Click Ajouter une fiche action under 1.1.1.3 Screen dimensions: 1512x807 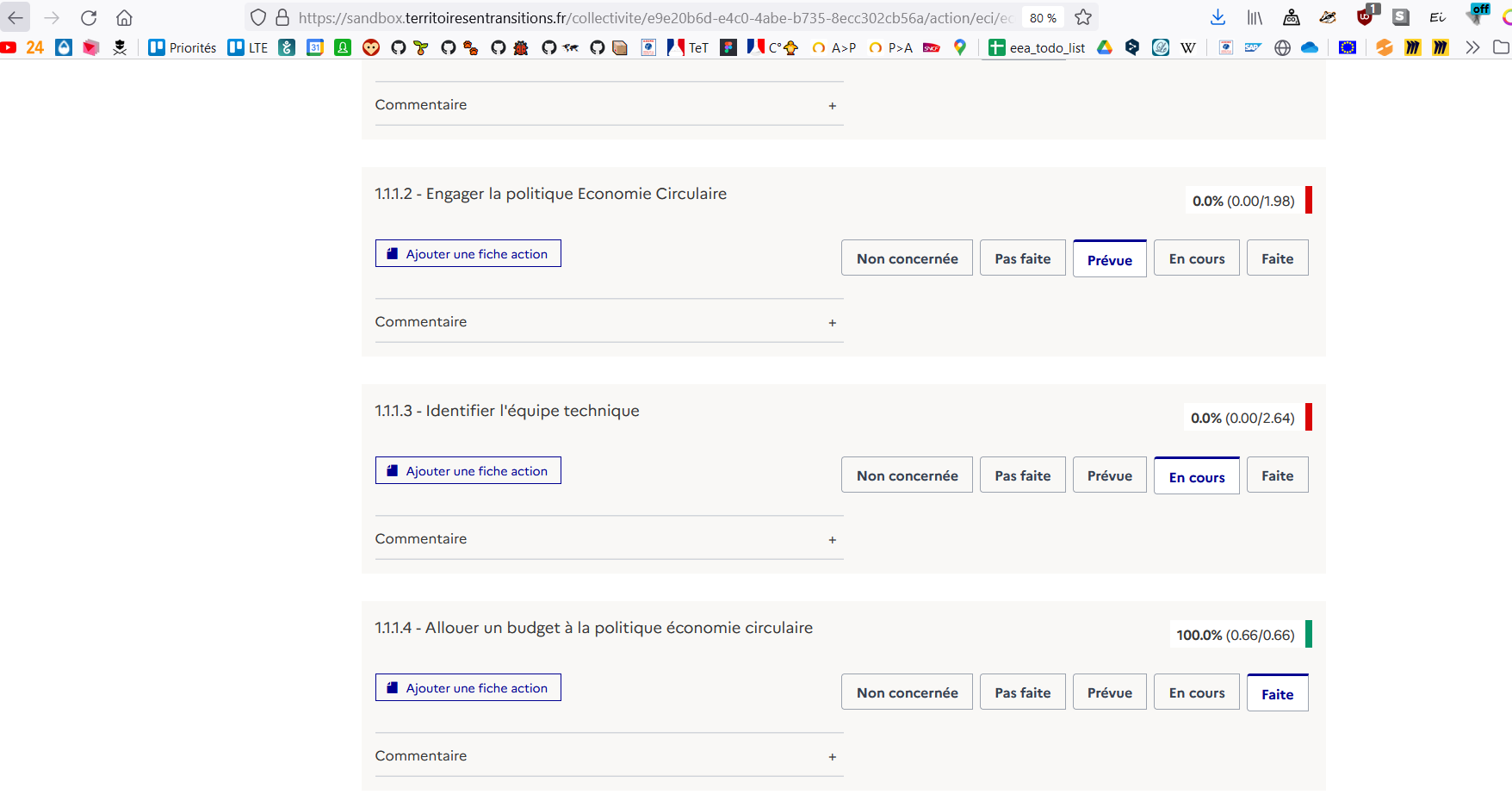pyautogui.click(x=468, y=470)
